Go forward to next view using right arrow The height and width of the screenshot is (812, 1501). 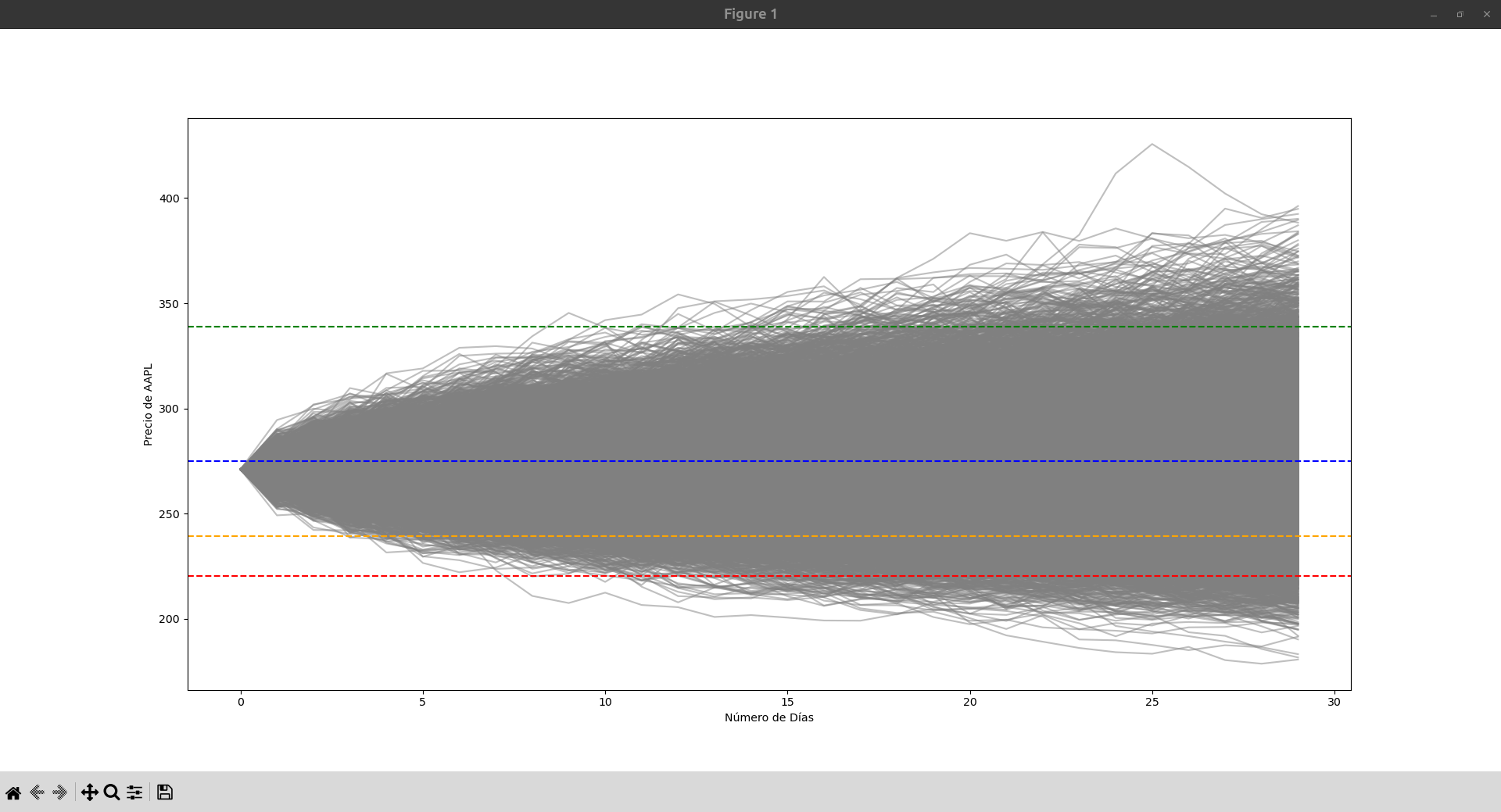59,792
